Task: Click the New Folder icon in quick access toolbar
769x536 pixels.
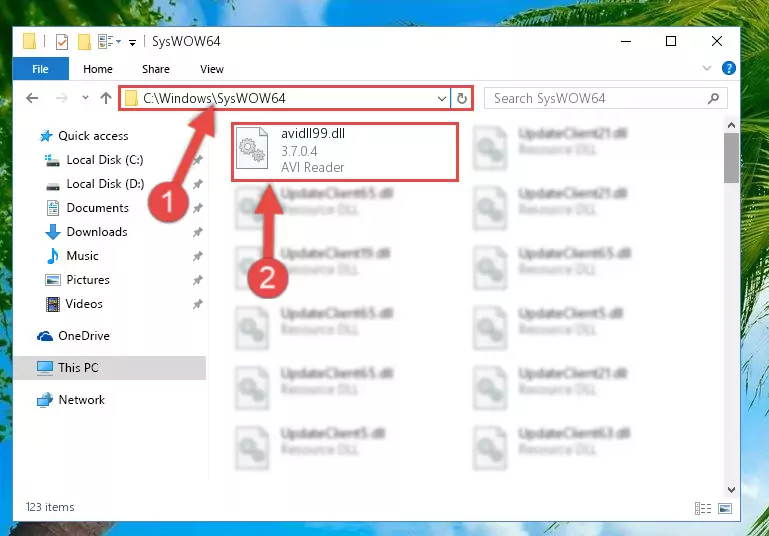Action: pyautogui.click(x=84, y=42)
